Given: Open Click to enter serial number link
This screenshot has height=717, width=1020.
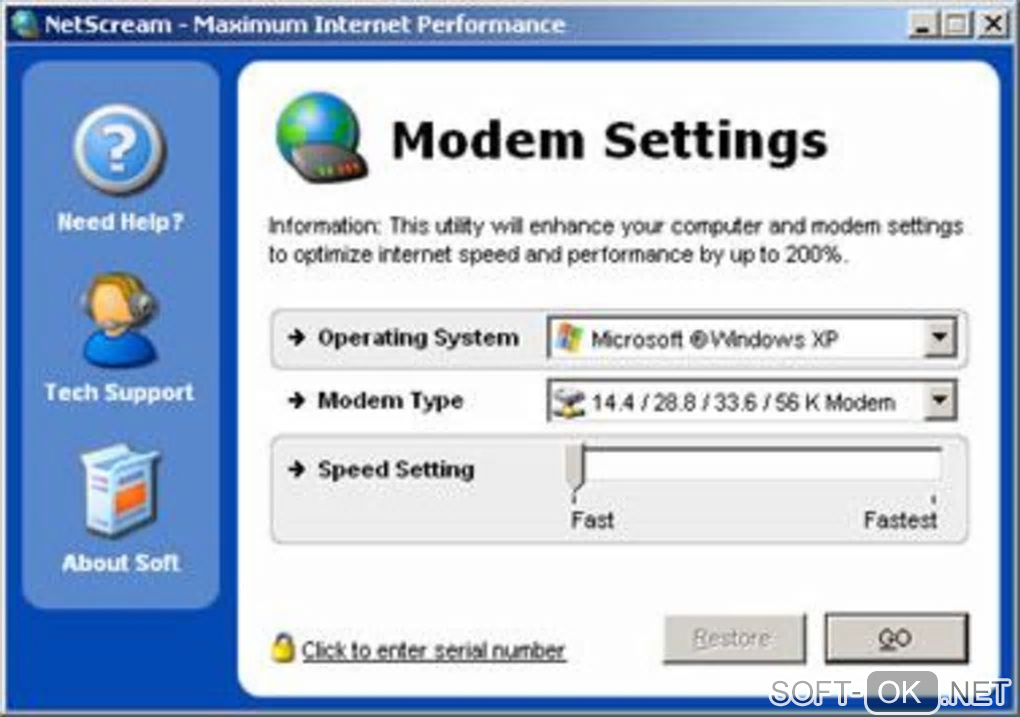Looking at the screenshot, I should coord(433,650).
